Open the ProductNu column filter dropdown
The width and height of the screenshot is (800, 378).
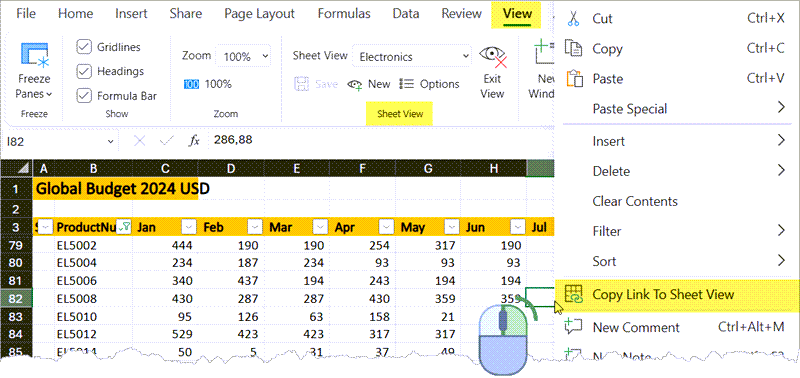[x=124, y=227]
